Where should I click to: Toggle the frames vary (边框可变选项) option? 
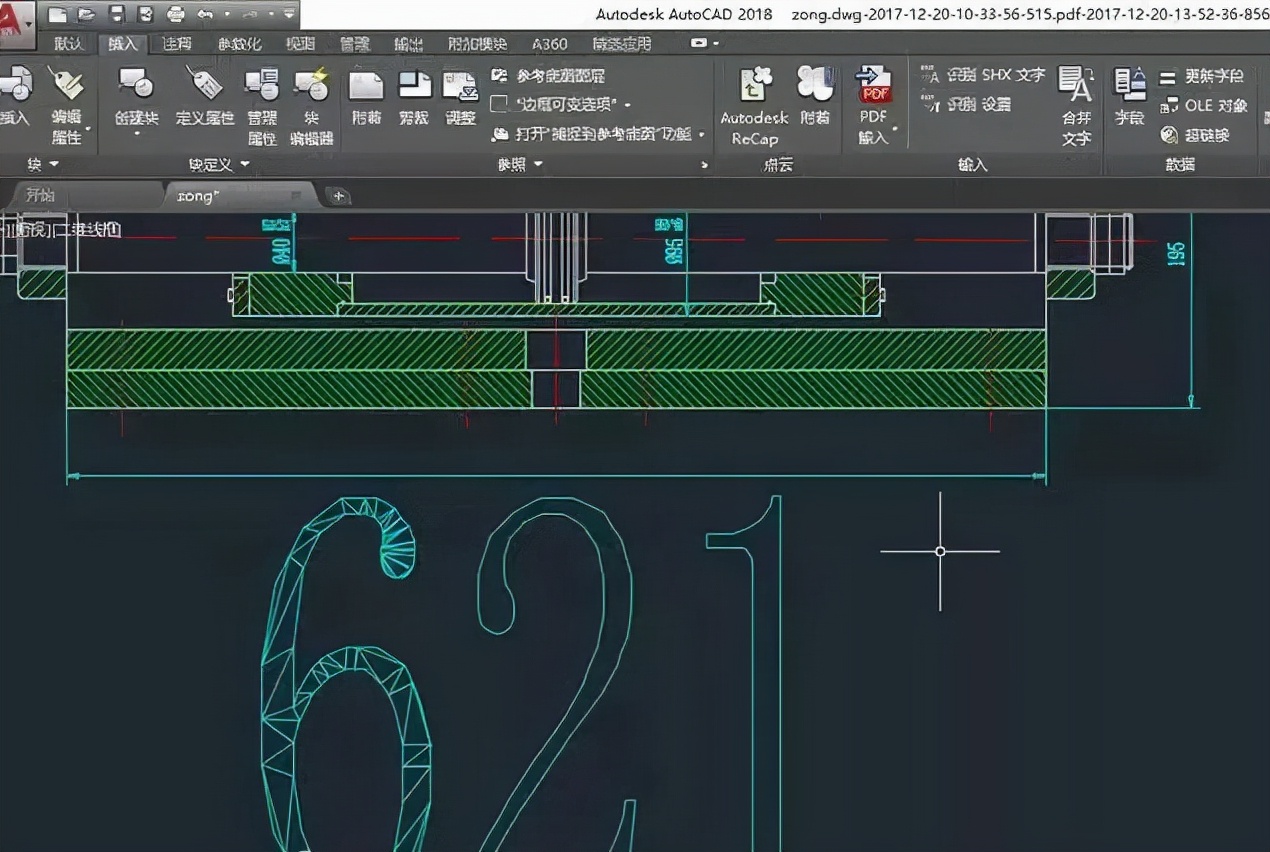(563, 104)
